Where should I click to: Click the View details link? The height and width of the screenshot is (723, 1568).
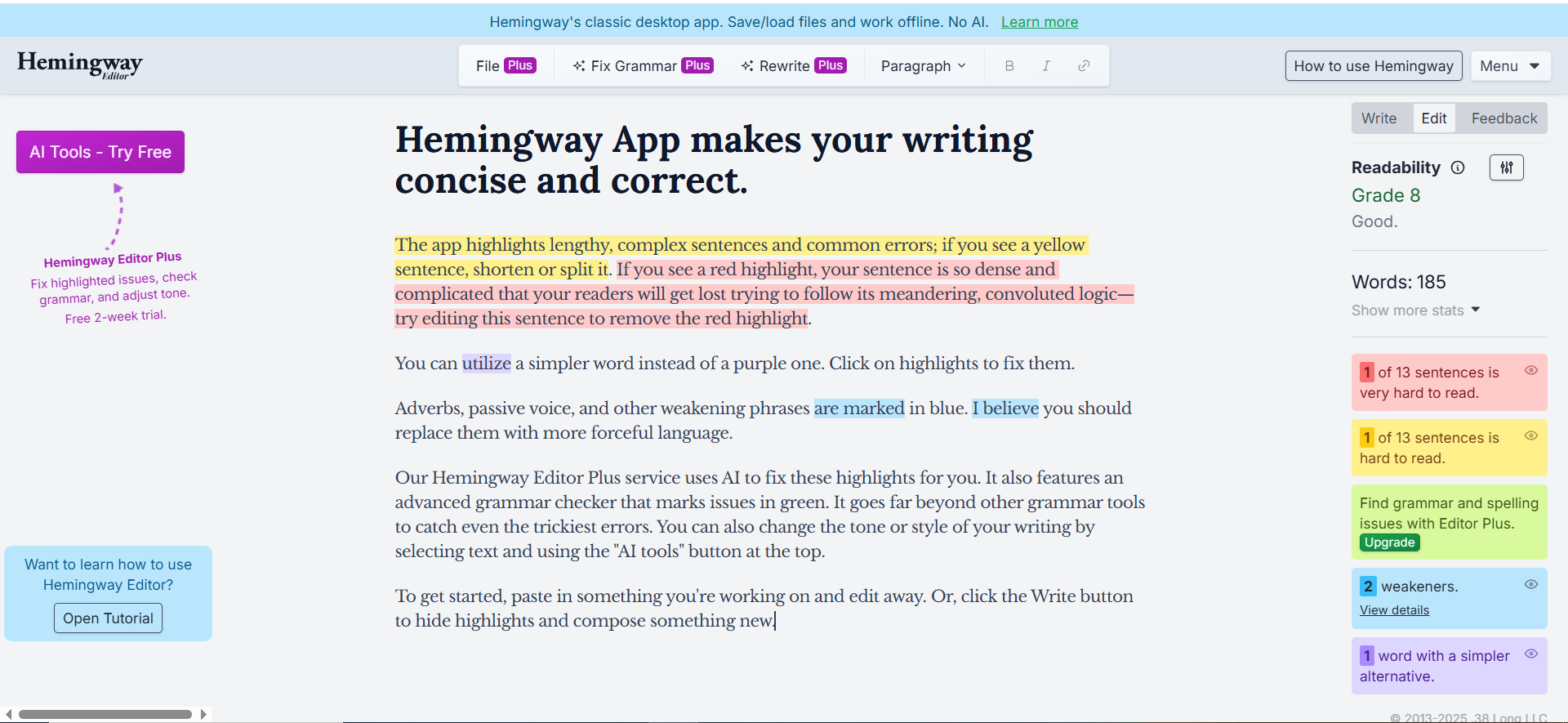(1394, 610)
